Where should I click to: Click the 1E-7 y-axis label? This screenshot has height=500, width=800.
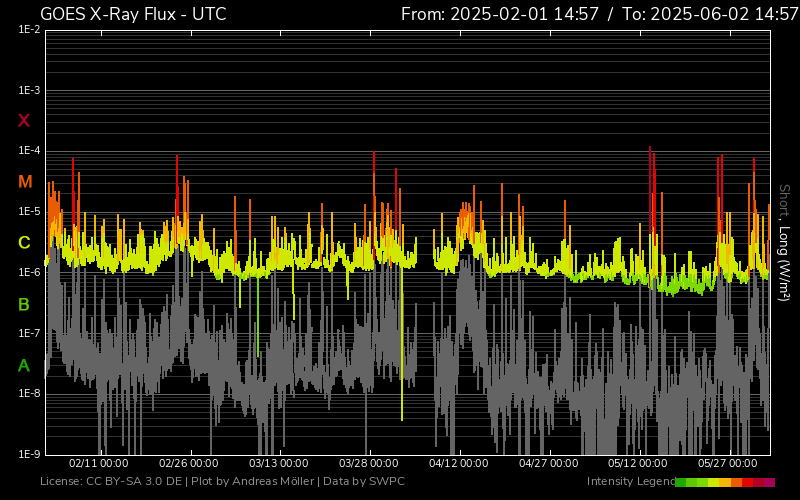click(29, 333)
